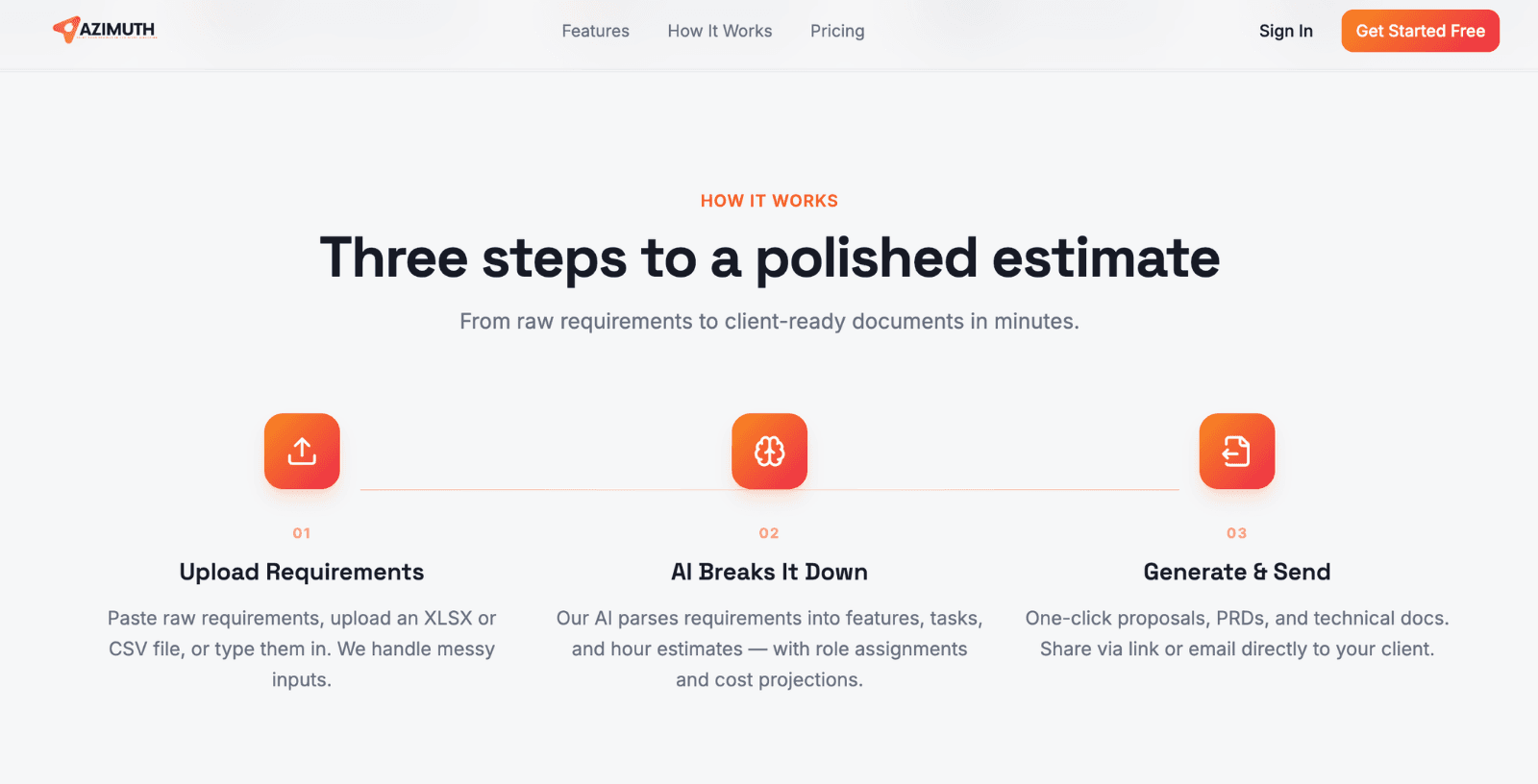
Task: Click the brain icon above AI Breaks It Down
Action: (x=769, y=451)
